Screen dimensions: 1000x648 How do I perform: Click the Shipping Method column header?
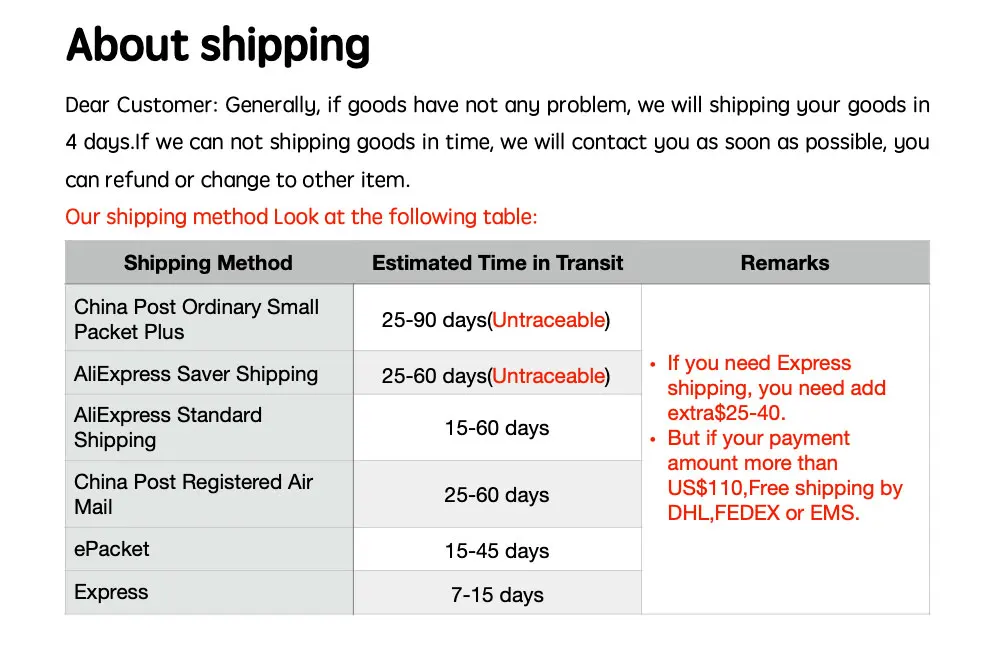pos(208,263)
